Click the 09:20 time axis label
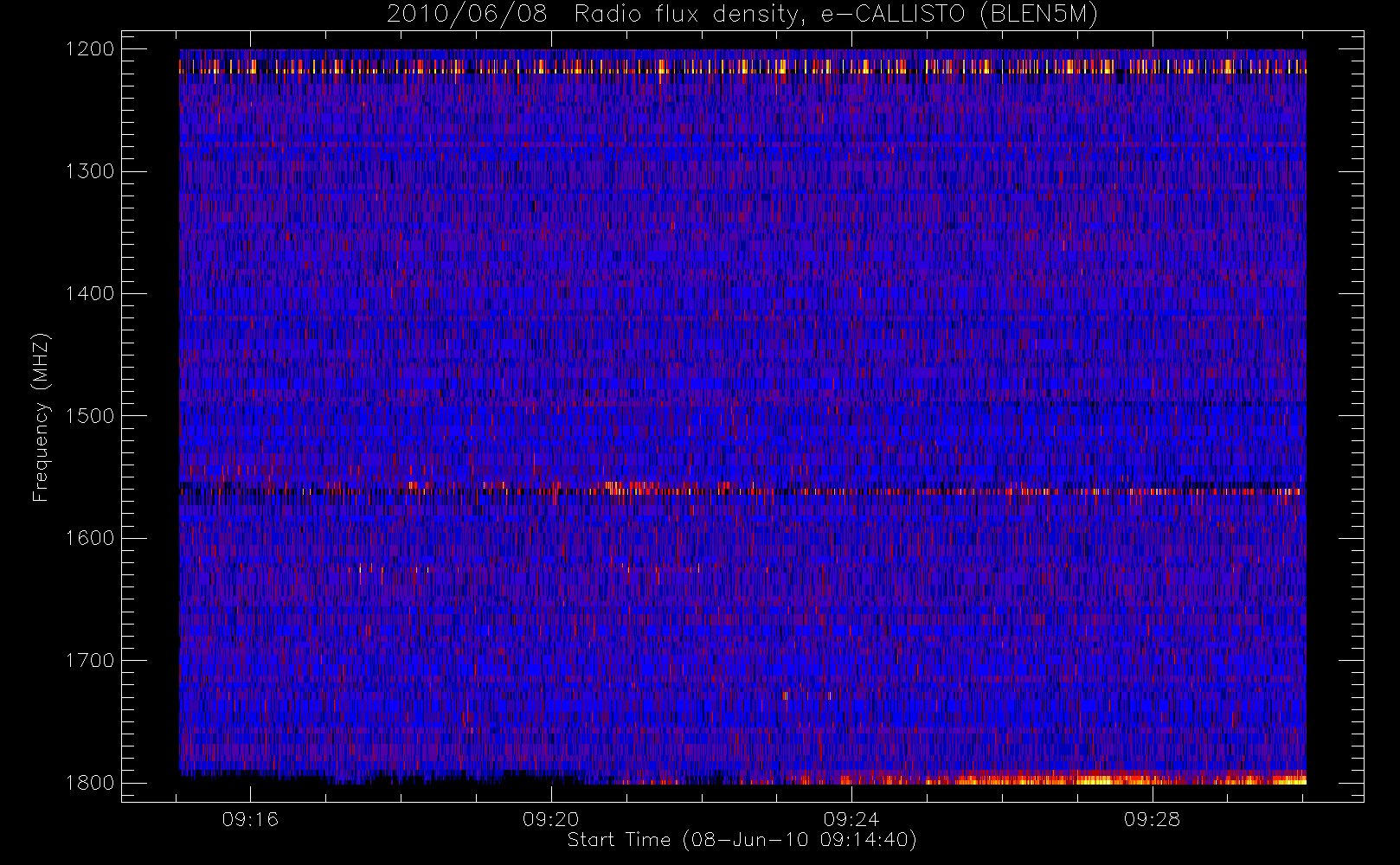 point(551,819)
